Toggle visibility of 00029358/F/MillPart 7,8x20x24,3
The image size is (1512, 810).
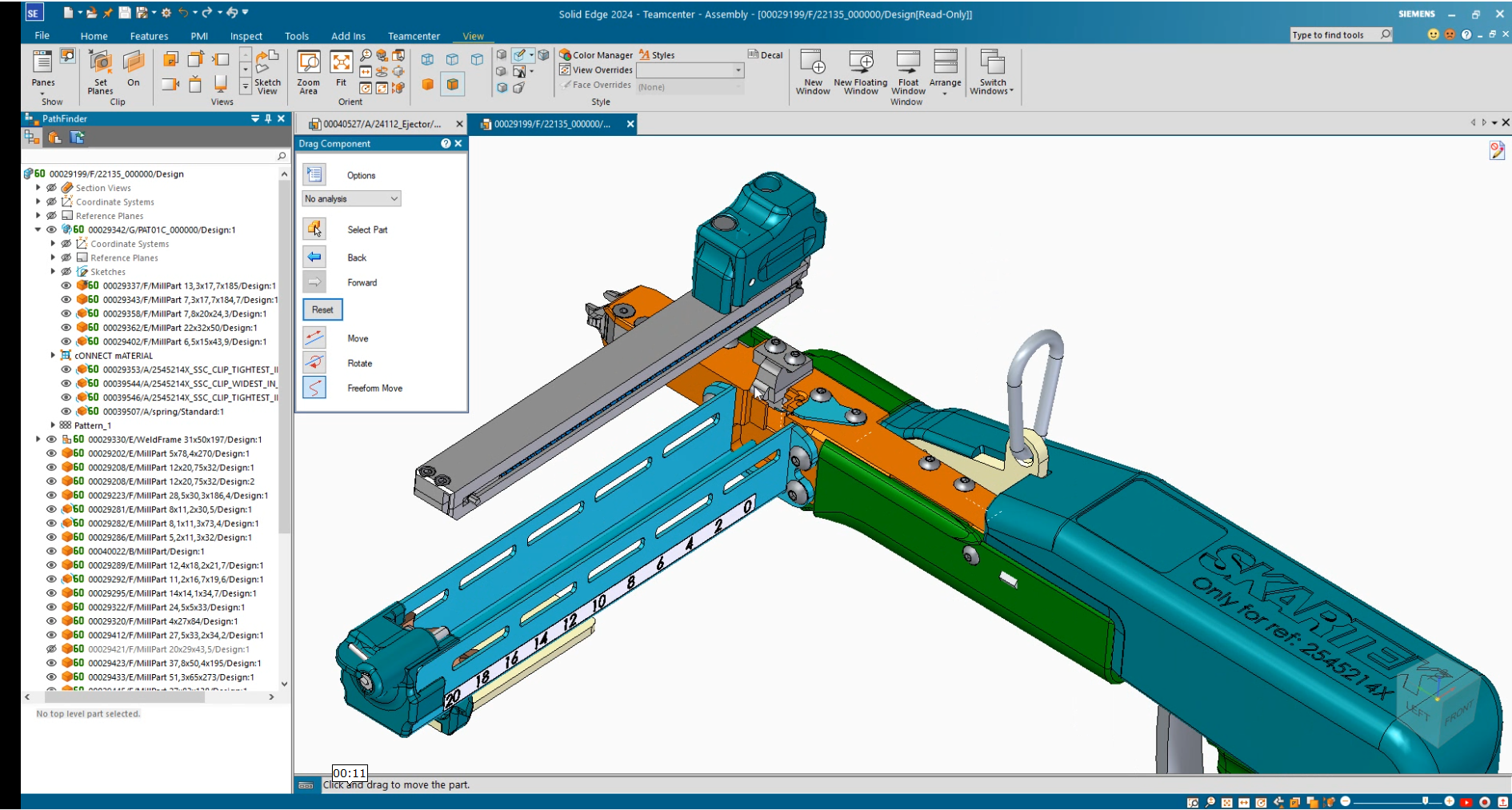click(66, 313)
